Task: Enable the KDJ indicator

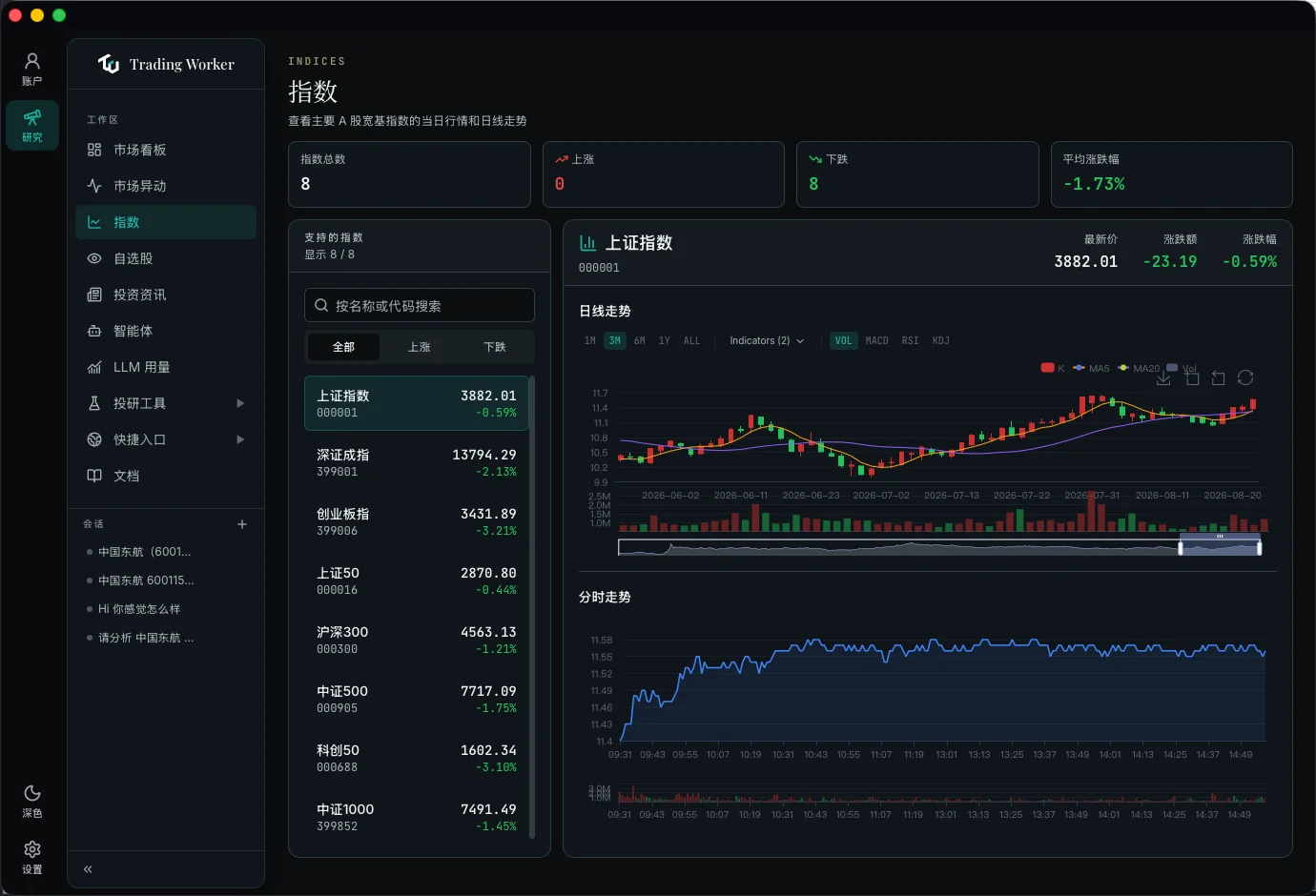Action: click(x=941, y=340)
